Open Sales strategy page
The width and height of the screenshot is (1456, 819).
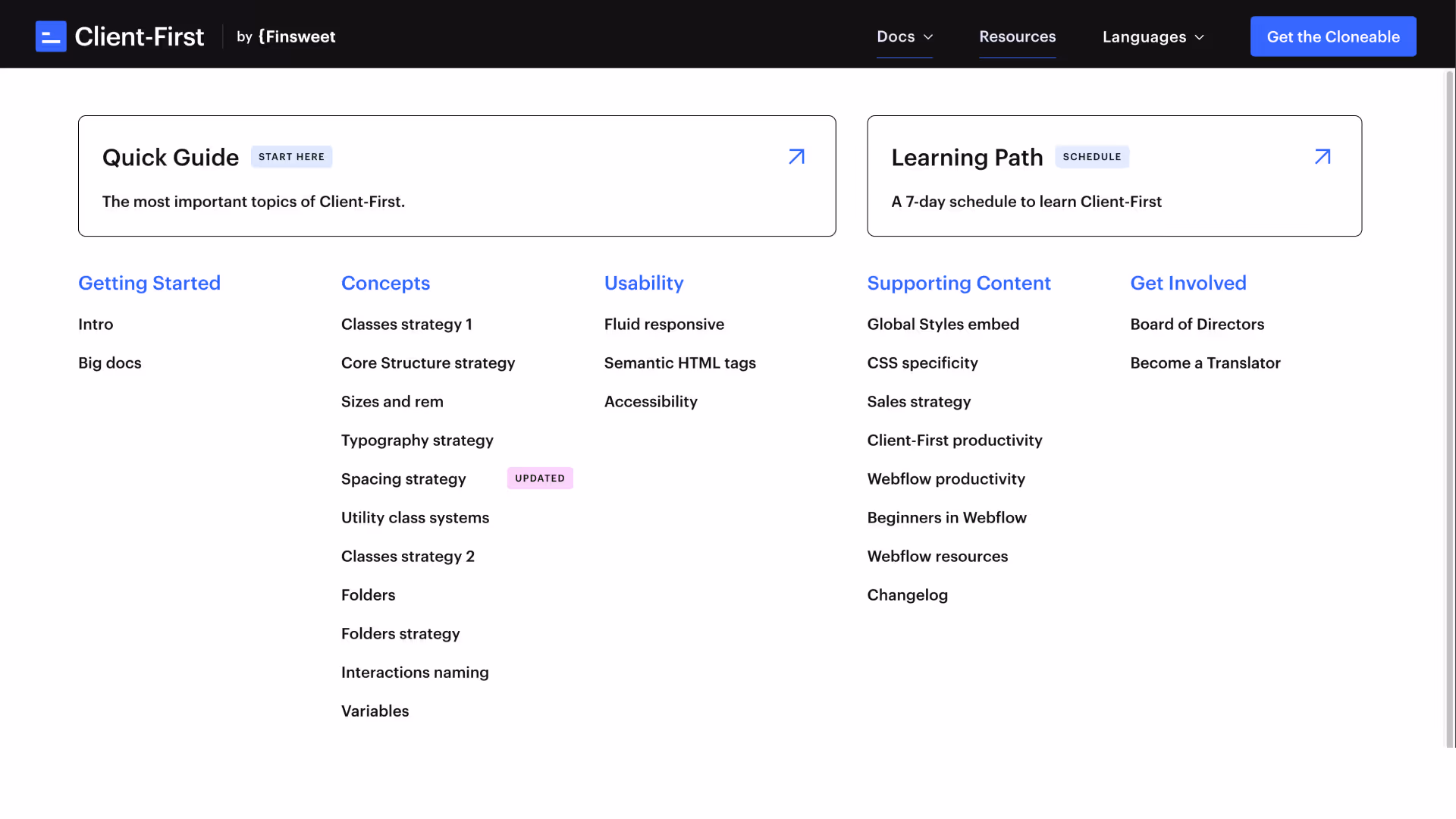pyautogui.click(x=918, y=402)
